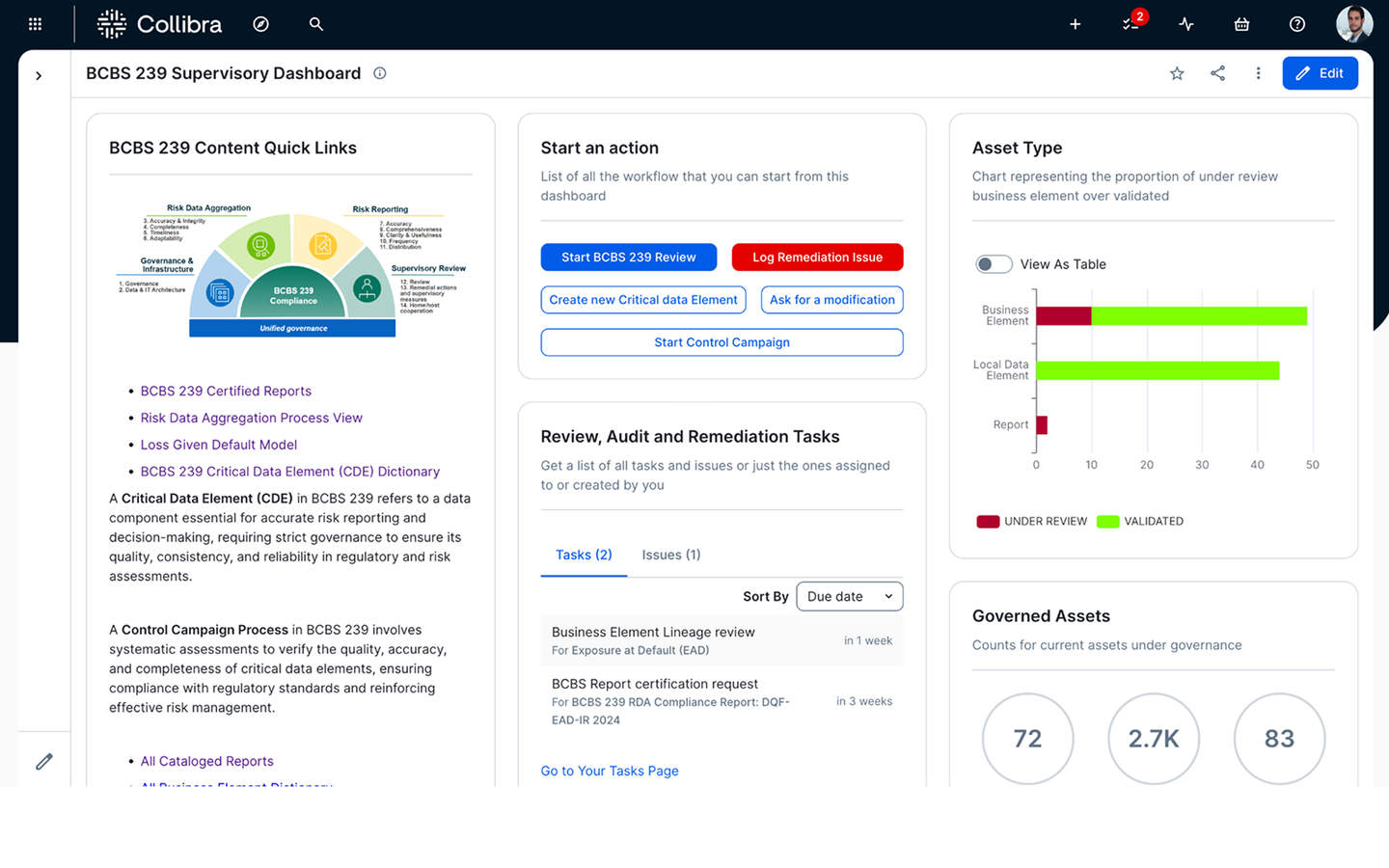Click Business Element red under-review bar

click(x=1064, y=316)
